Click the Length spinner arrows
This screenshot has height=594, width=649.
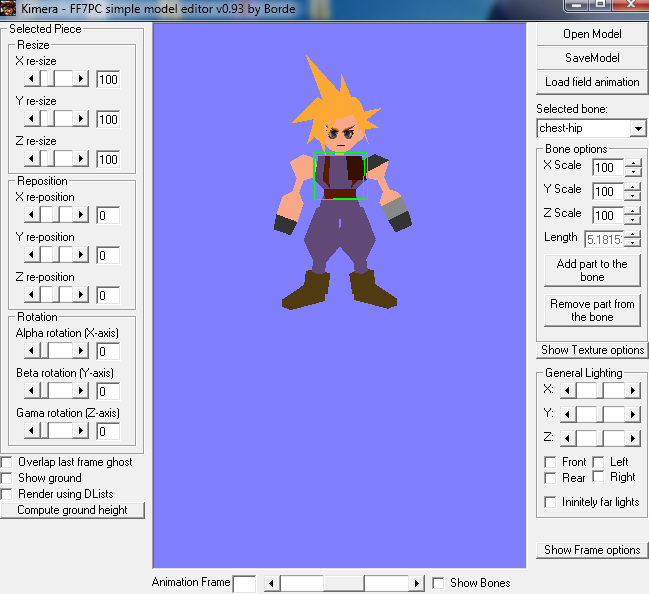pyautogui.click(x=632, y=239)
